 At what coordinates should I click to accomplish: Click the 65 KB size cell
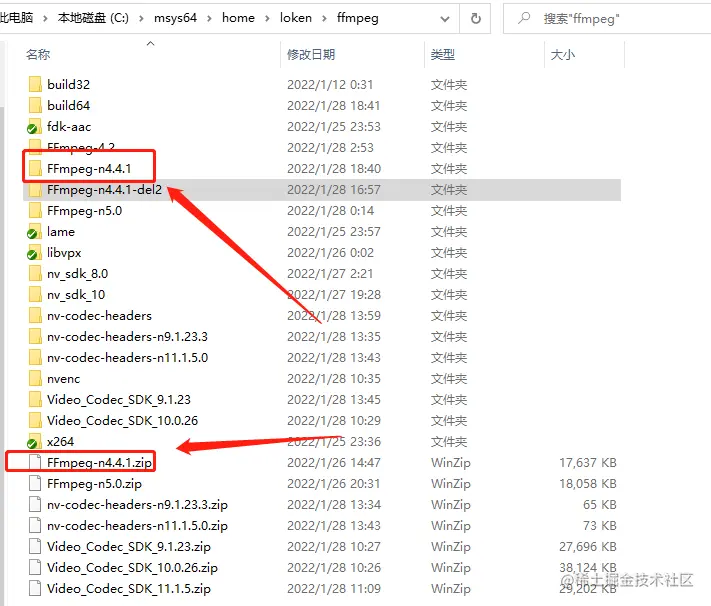coord(600,504)
